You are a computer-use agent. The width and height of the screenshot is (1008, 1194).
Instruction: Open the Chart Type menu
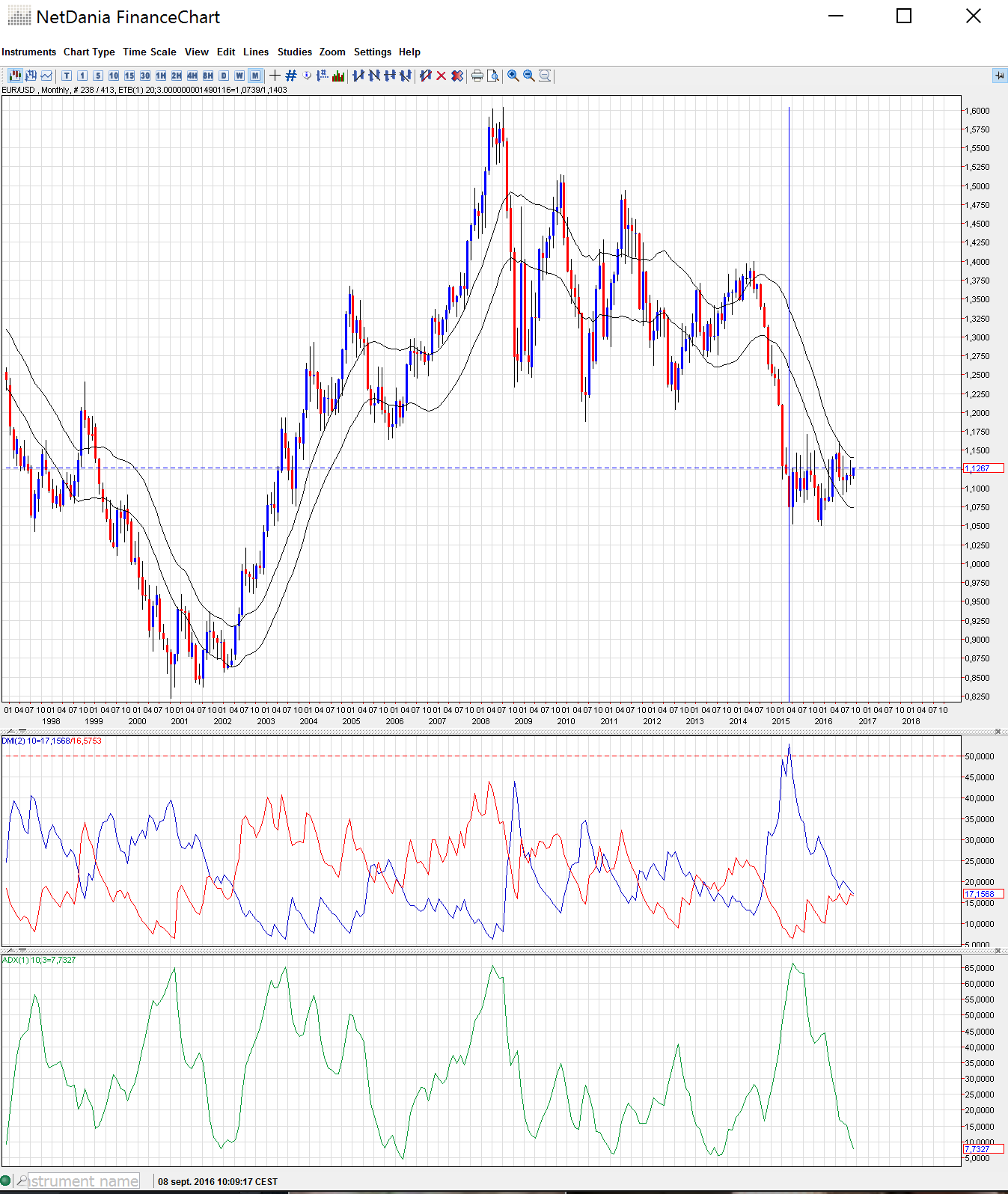click(x=89, y=52)
